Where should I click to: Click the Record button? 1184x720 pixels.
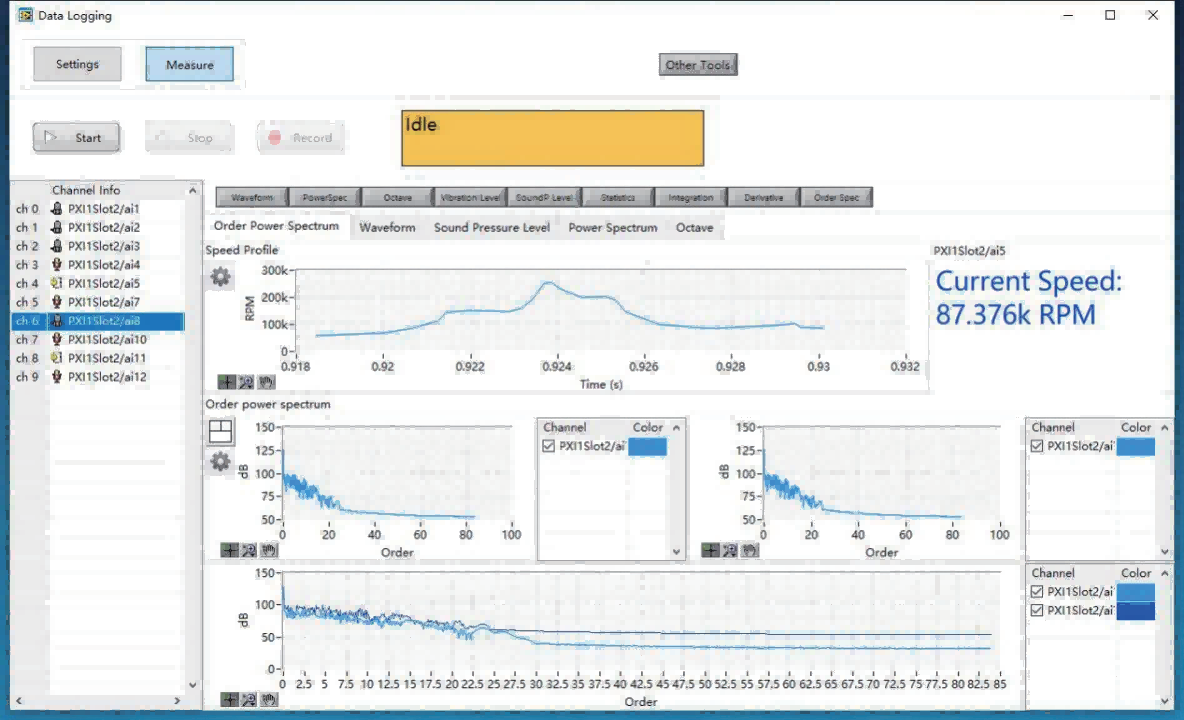(301, 137)
